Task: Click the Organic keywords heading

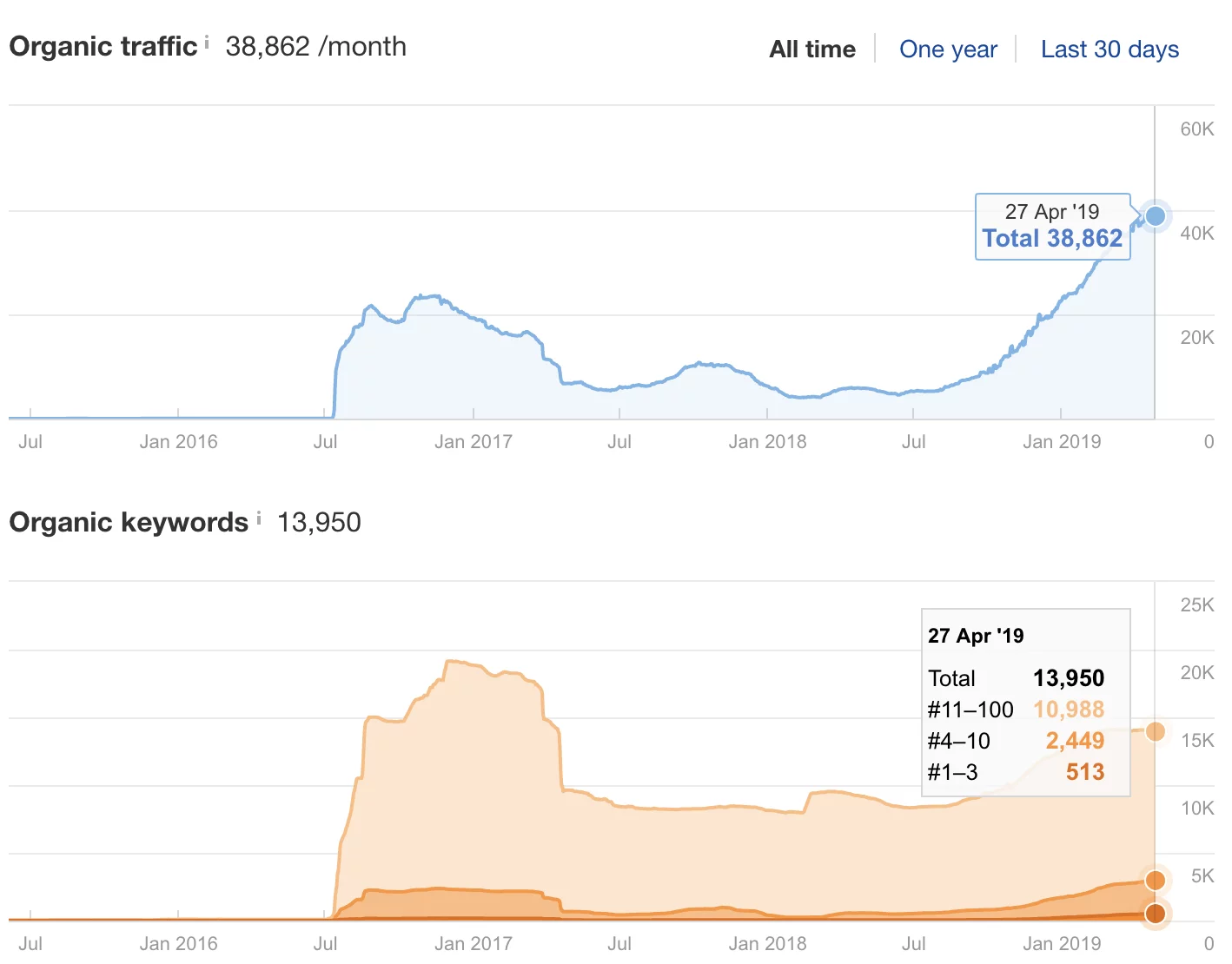Action: tap(129, 522)
